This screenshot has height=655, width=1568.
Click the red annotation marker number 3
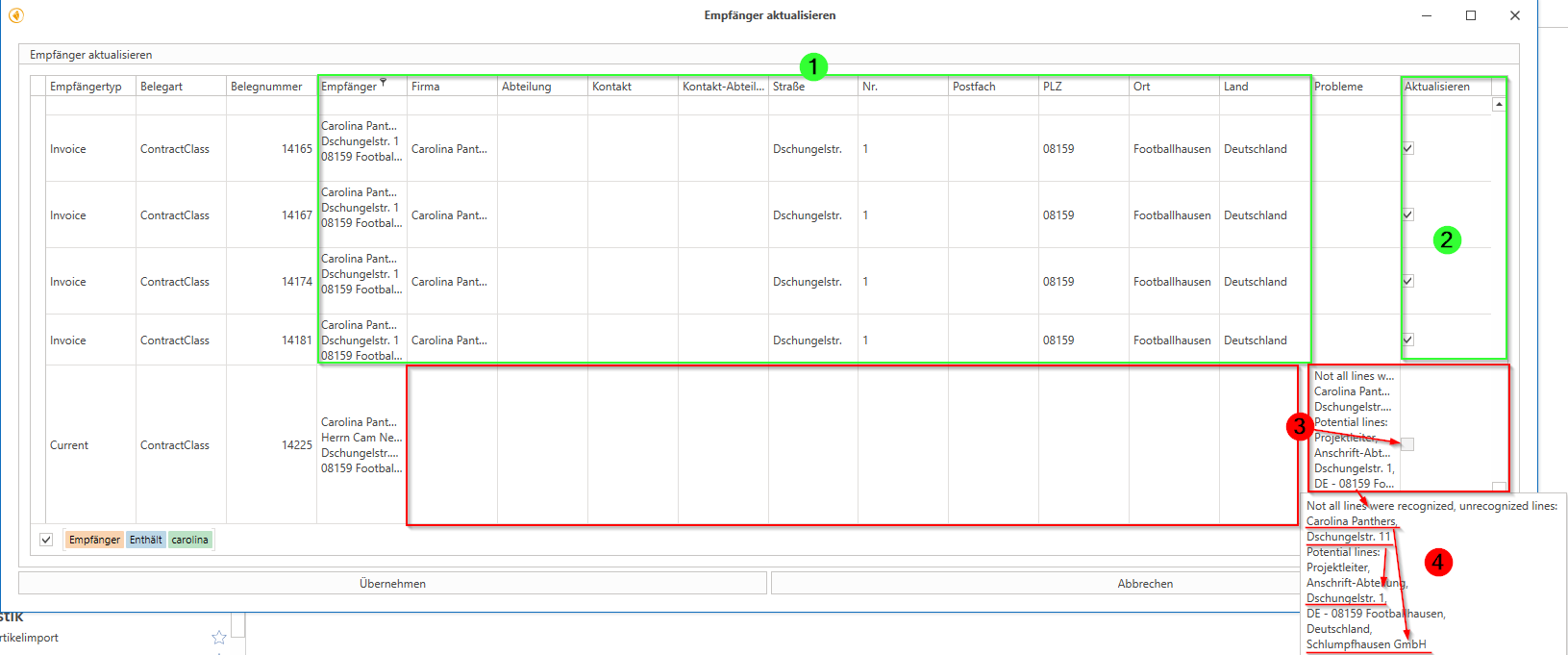1300,426
